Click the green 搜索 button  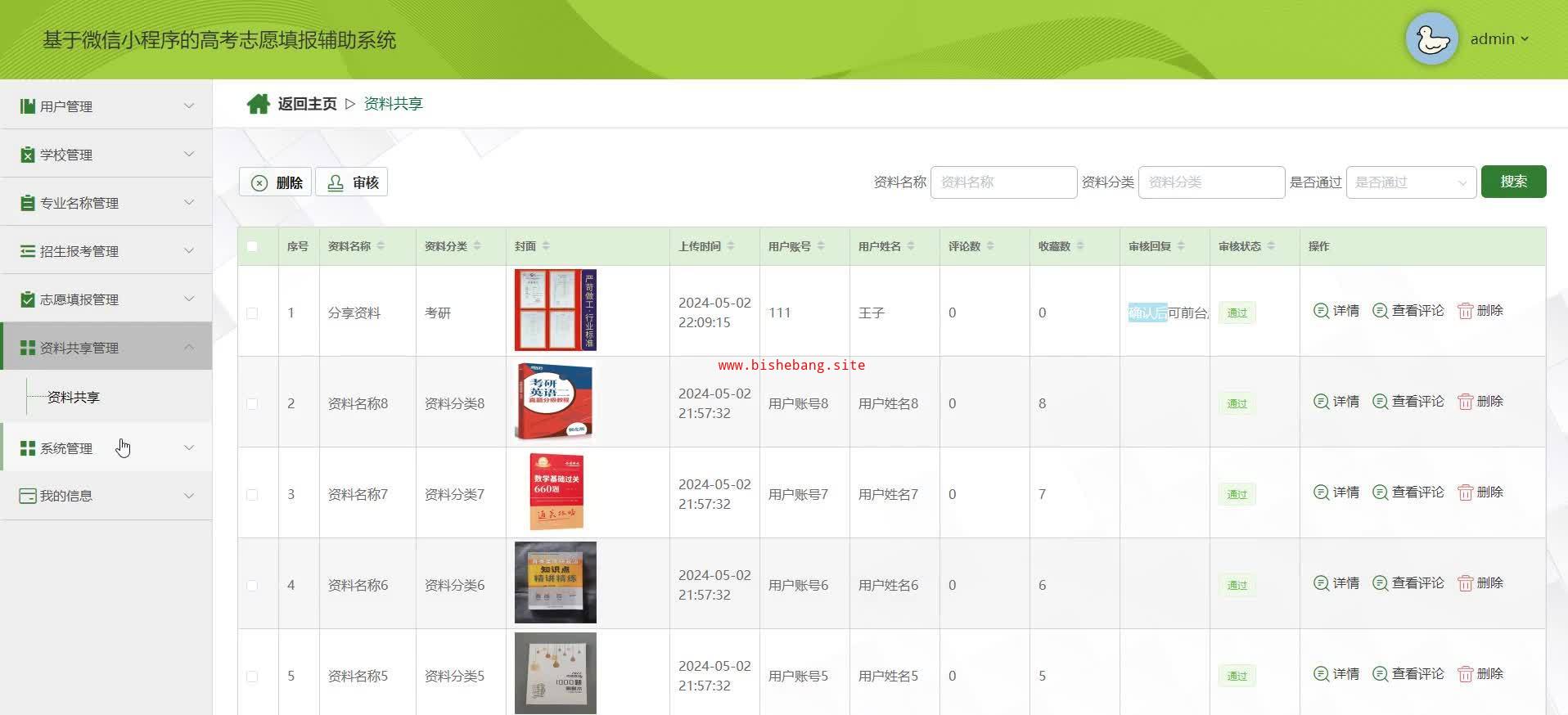[1512, 182]
